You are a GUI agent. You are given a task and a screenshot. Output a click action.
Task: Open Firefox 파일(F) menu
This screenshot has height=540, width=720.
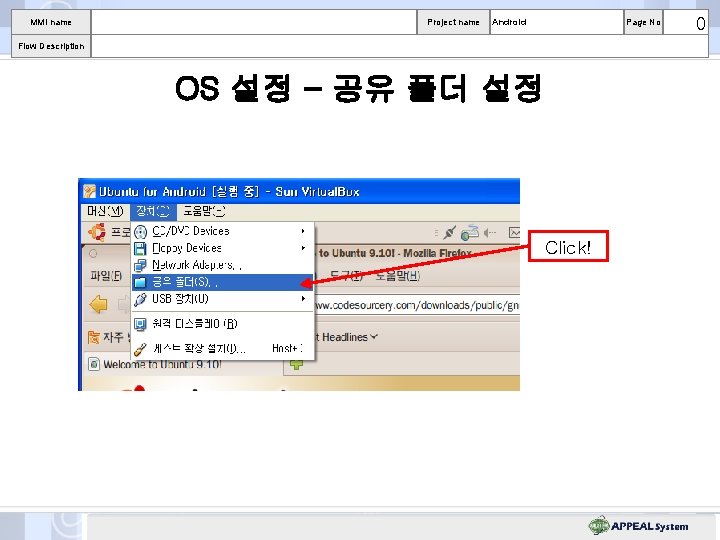[x=106, y=276]
